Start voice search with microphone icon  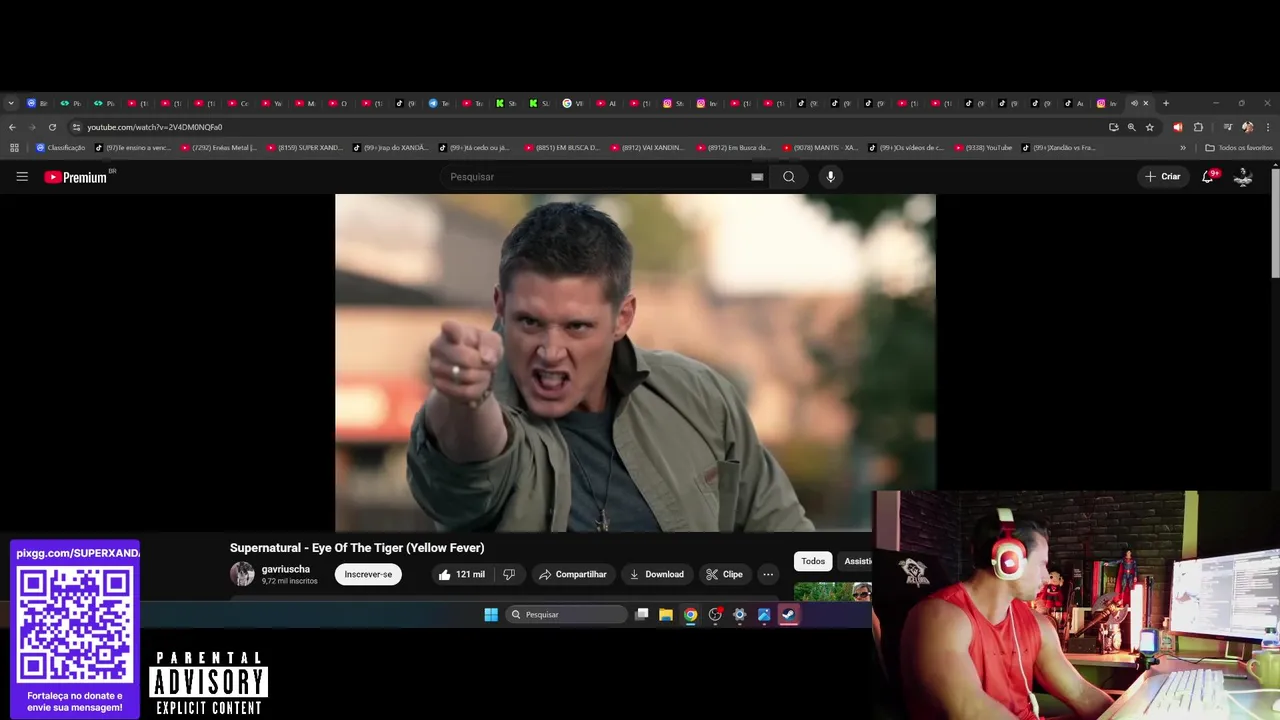coord(830,177)
